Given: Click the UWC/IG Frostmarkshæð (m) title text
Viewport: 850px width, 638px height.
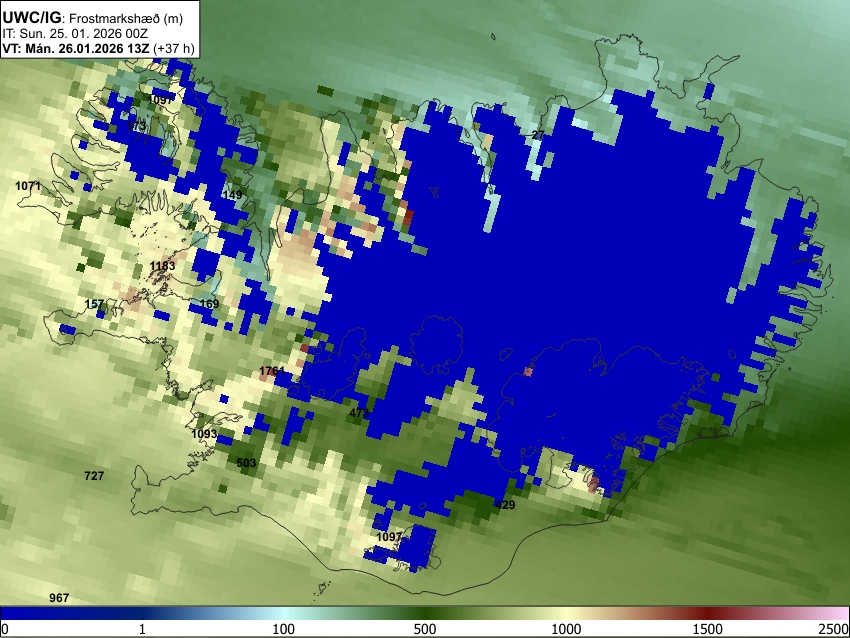Looking at the screenshot, I should [93, 18].
